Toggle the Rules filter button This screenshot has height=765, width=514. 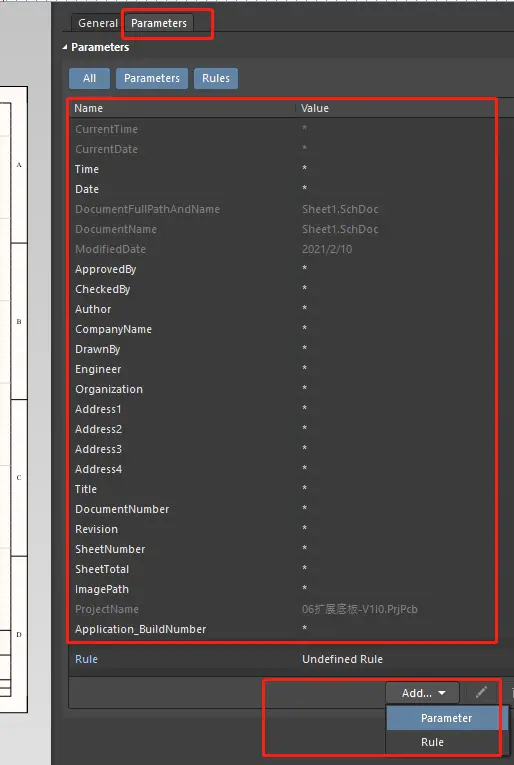(x=216, y=78)
